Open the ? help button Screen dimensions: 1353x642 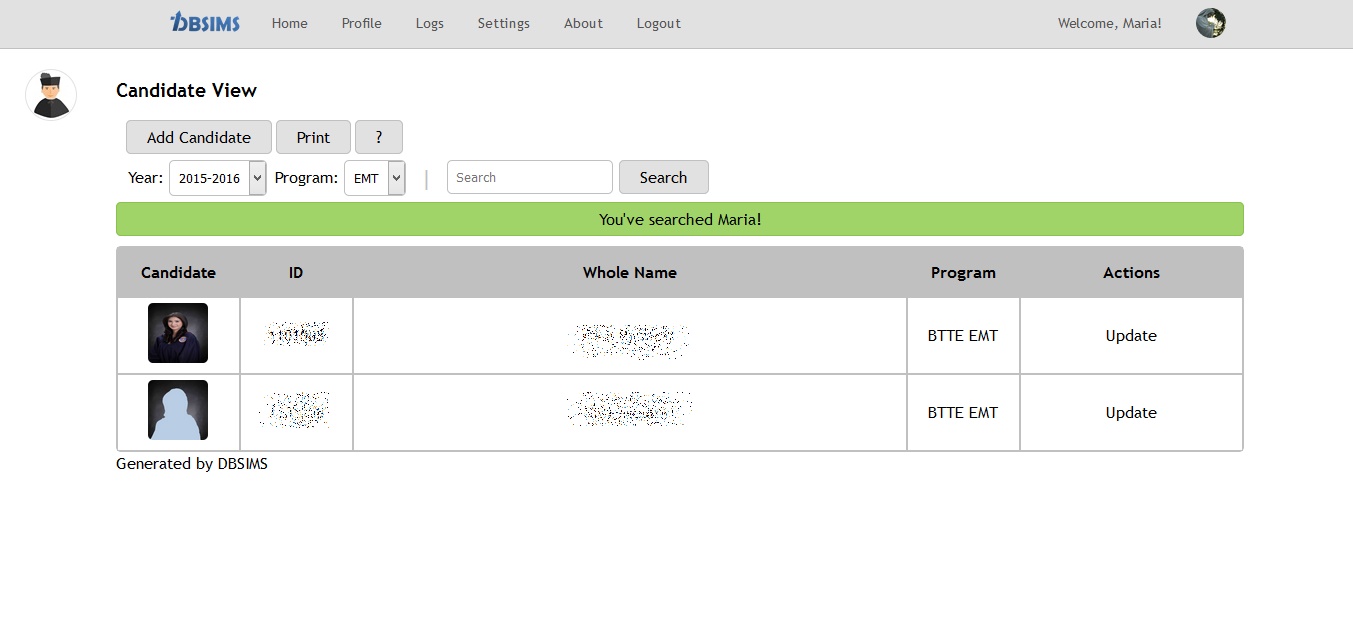click(379, 137)
